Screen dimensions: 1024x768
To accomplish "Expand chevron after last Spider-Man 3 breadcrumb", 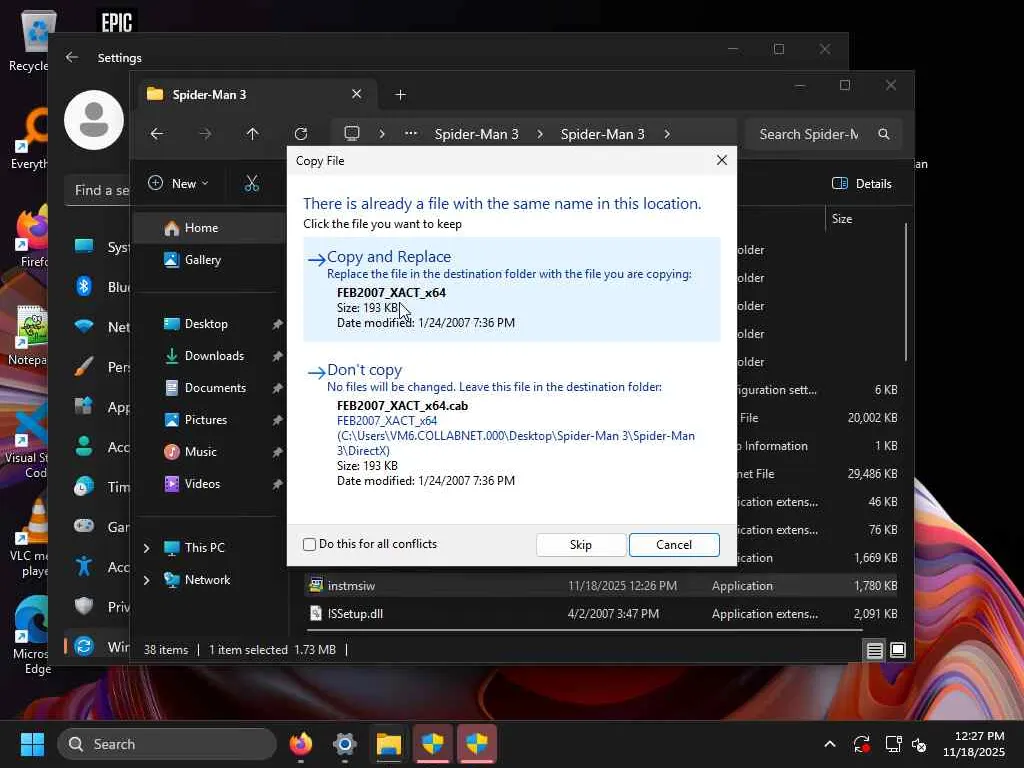I will pos(667,134).
